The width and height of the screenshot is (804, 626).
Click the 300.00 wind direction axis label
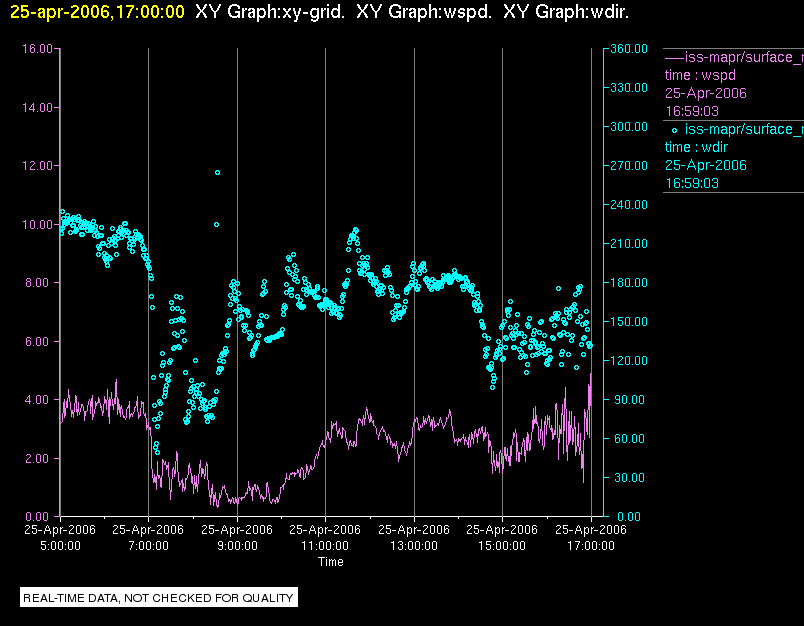[x=629, y=127]
